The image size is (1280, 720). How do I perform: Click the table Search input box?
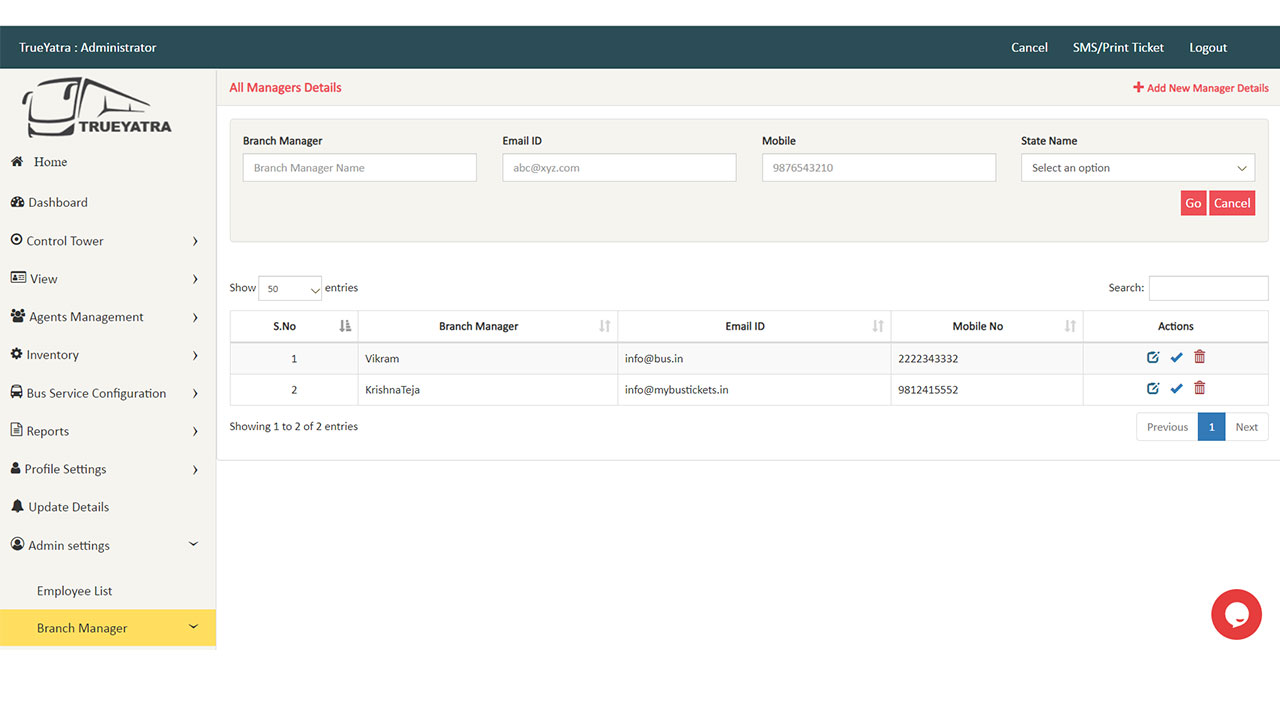click(1208, 288)
